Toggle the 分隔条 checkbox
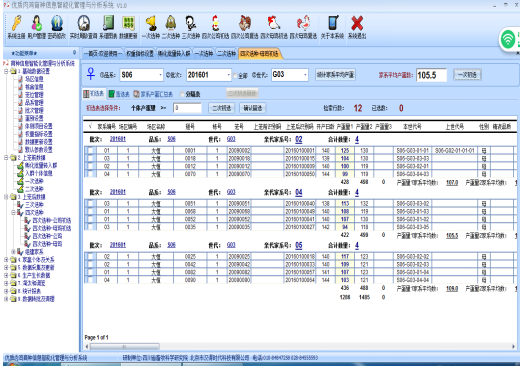The image size is (520, 369). pyautogui.click(x=182, y=94)
